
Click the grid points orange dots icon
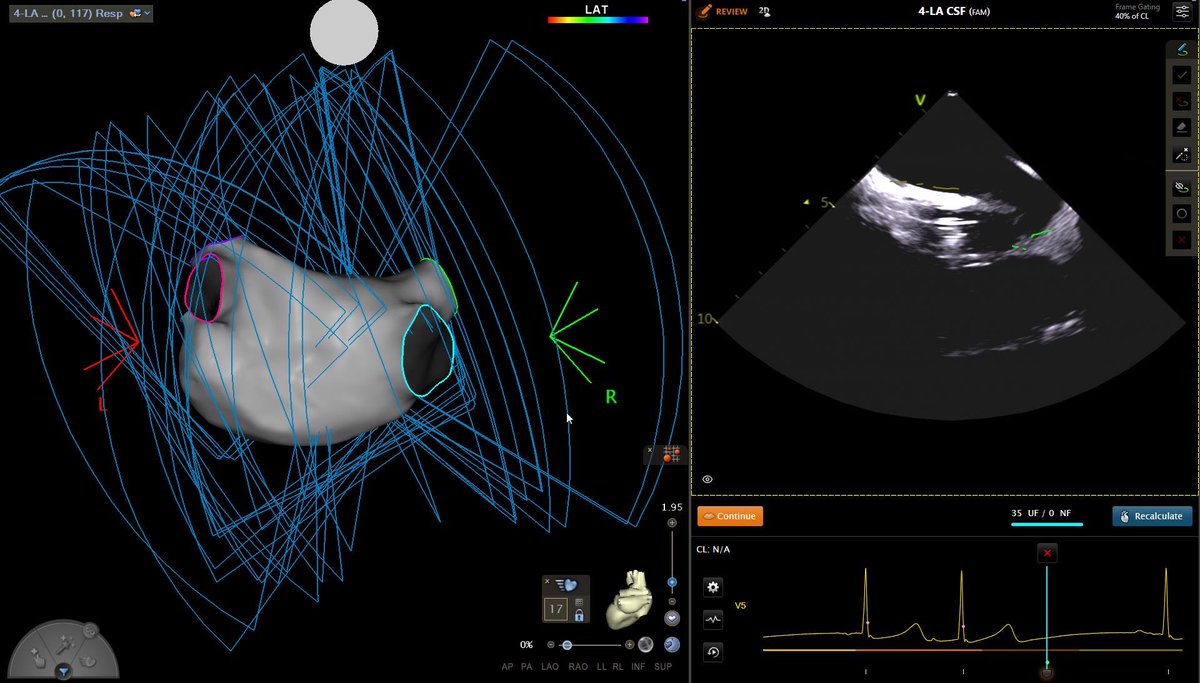pos(671,455)
